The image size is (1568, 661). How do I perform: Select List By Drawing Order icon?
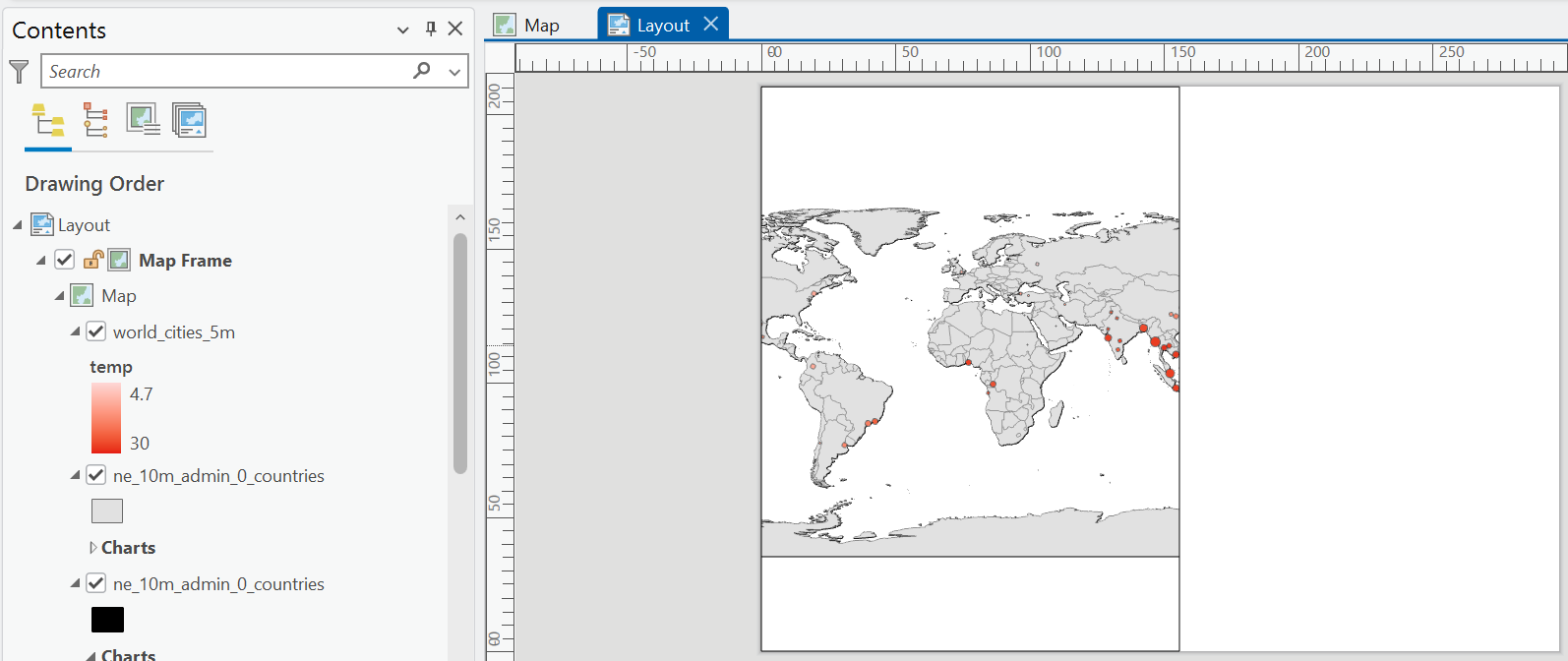coord(47,121)
